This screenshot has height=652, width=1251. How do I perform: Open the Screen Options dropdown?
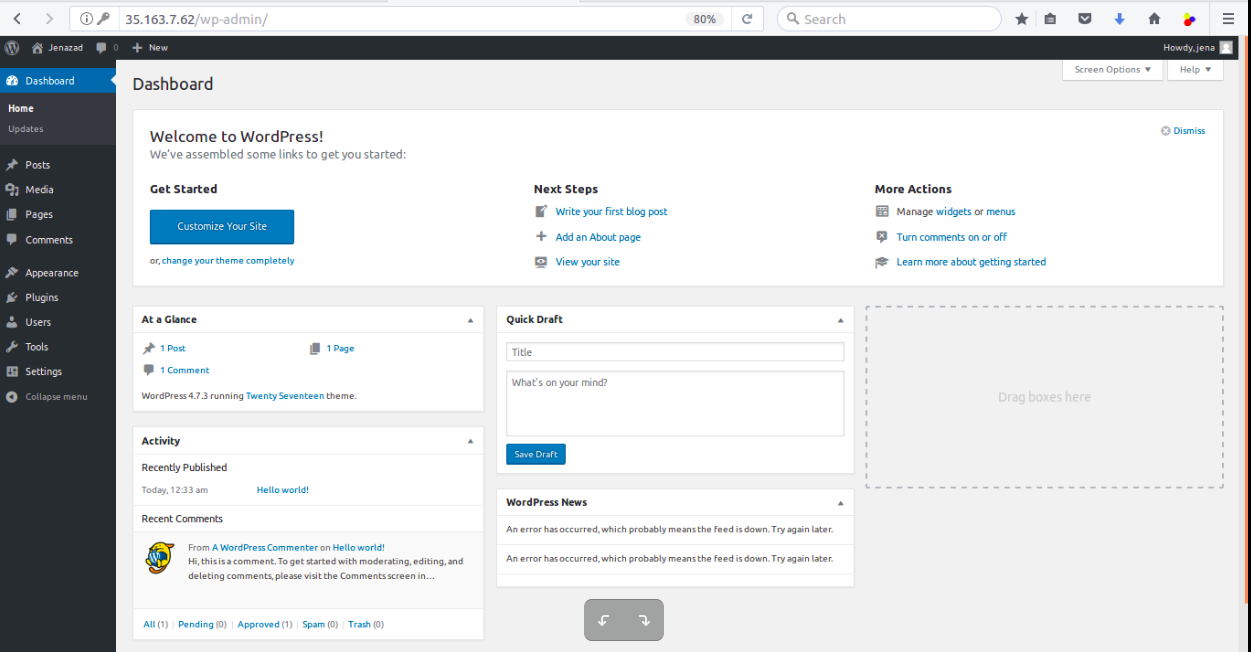1112,69
